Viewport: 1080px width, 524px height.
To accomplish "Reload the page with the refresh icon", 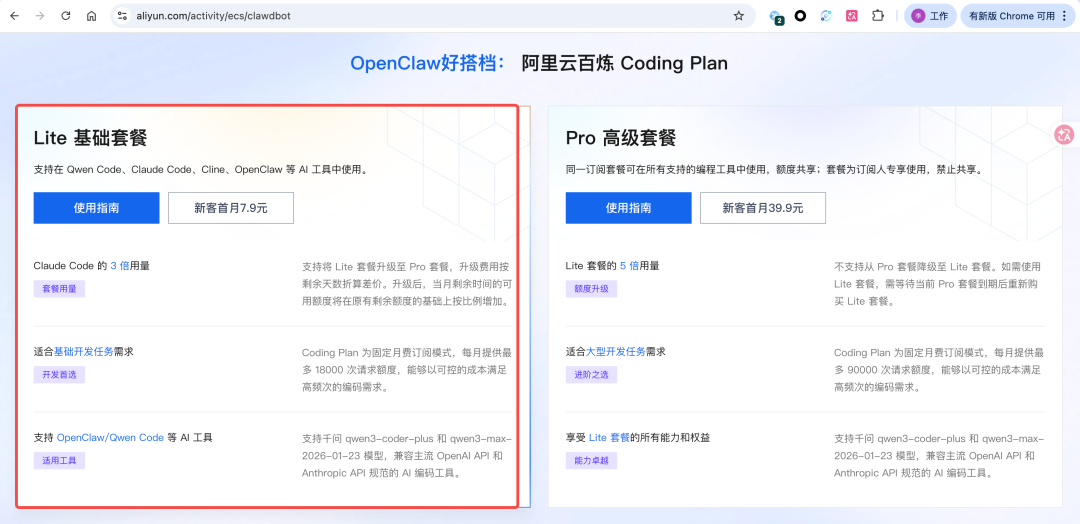I will (65, 16).
